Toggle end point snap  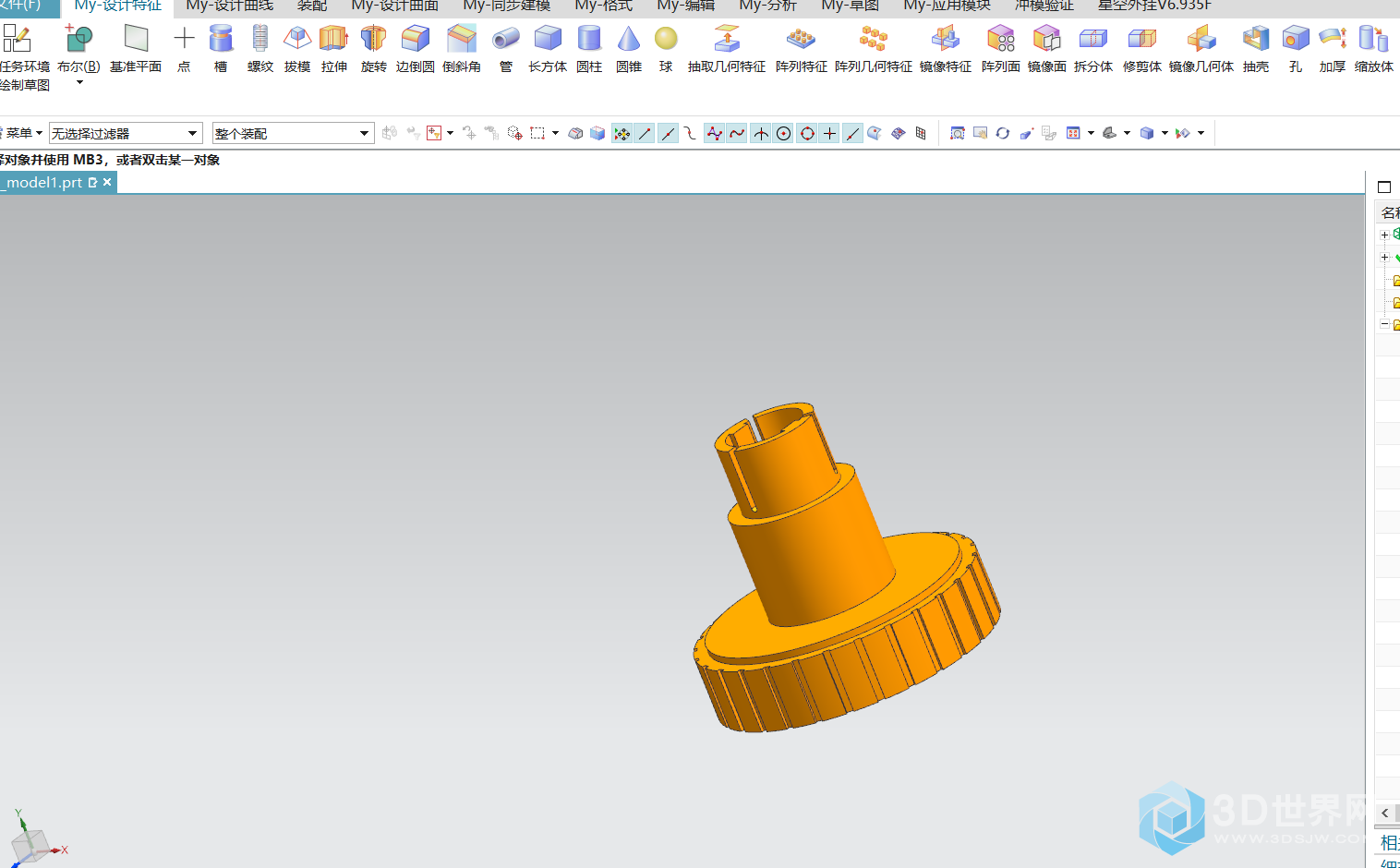645,134
